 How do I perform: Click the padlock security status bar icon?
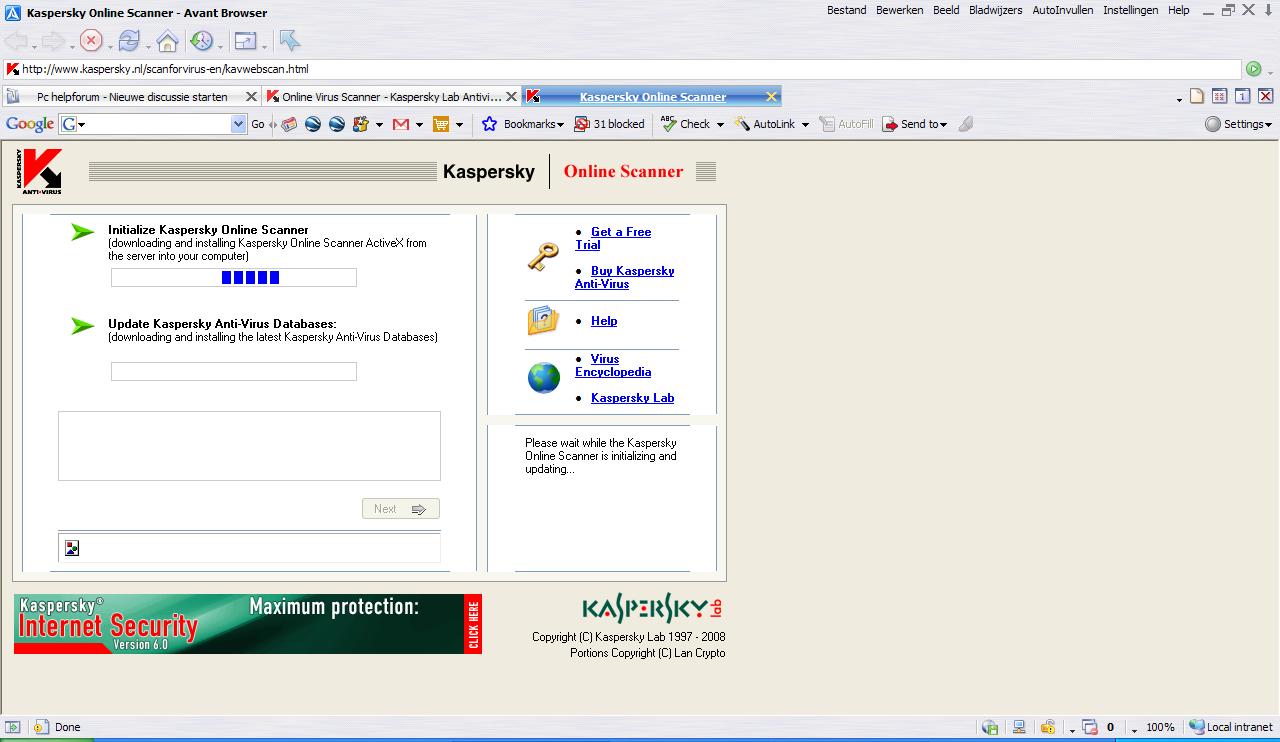coord(1048,727)
